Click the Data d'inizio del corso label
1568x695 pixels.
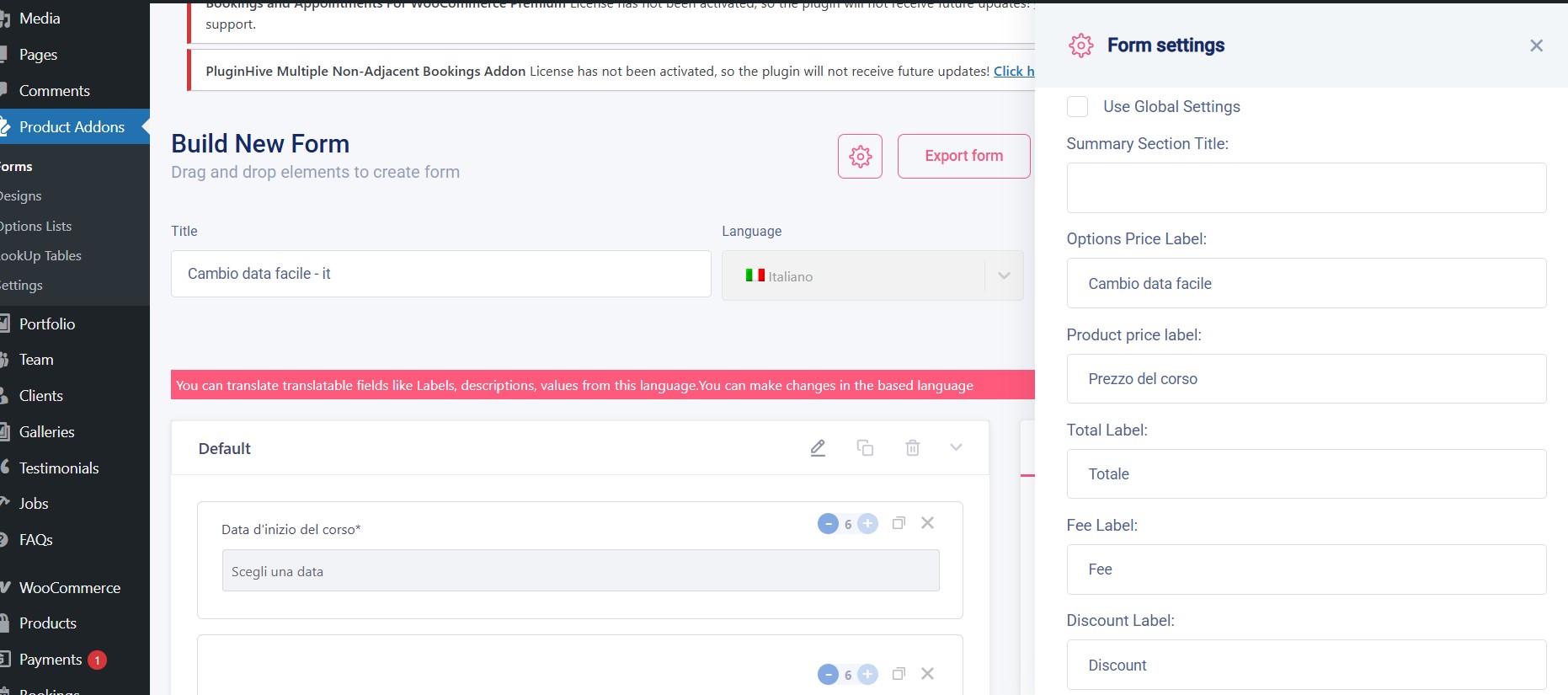pos(291,529)
